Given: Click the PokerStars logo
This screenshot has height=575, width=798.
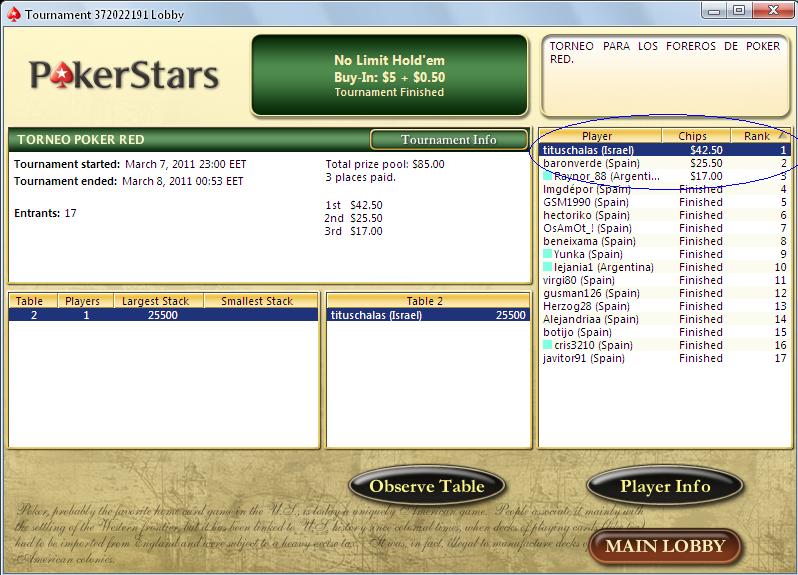Looking at the screenshot, I should (124, 75).
